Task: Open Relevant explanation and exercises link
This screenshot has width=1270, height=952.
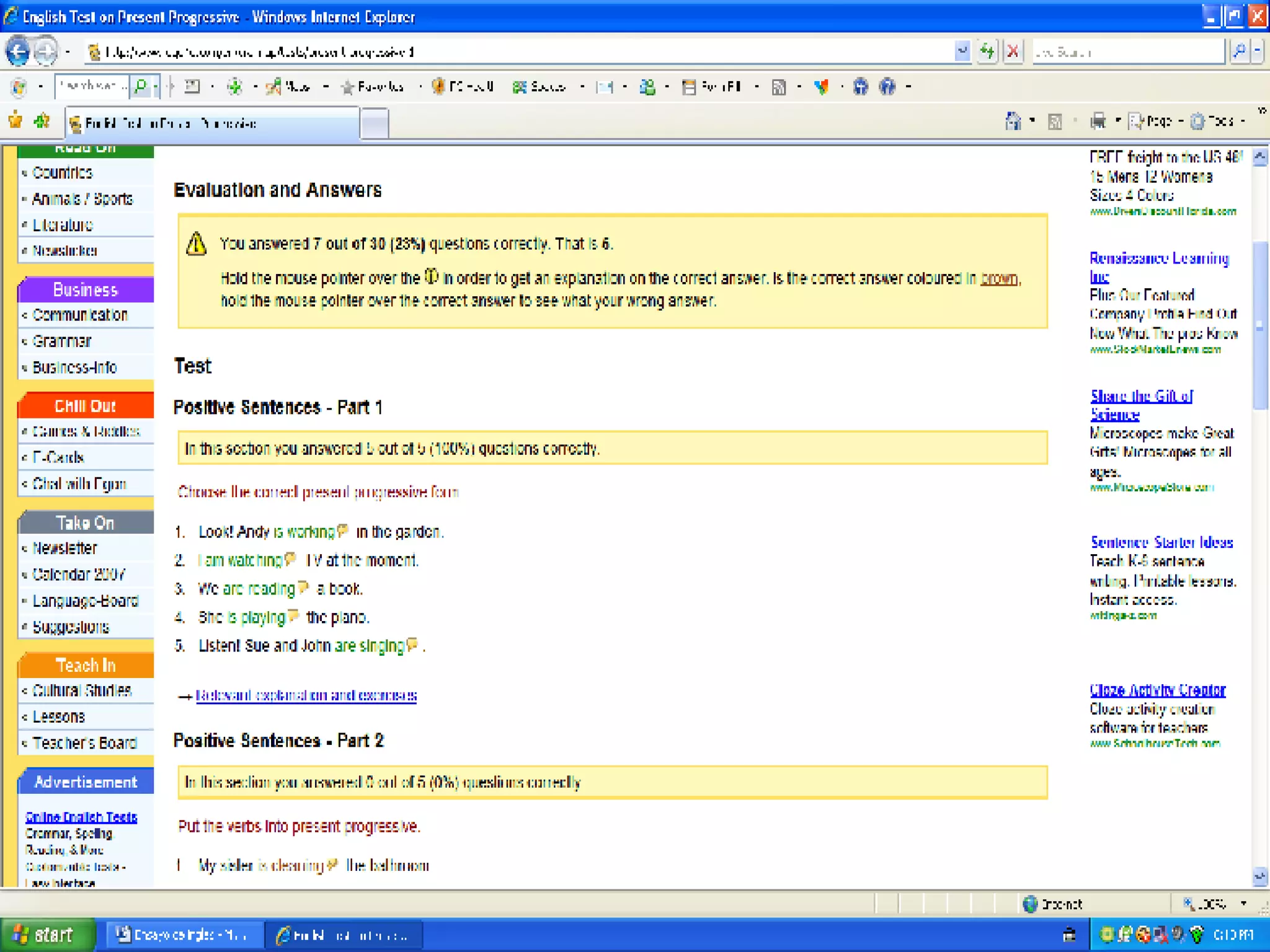Action: [306, 695]
